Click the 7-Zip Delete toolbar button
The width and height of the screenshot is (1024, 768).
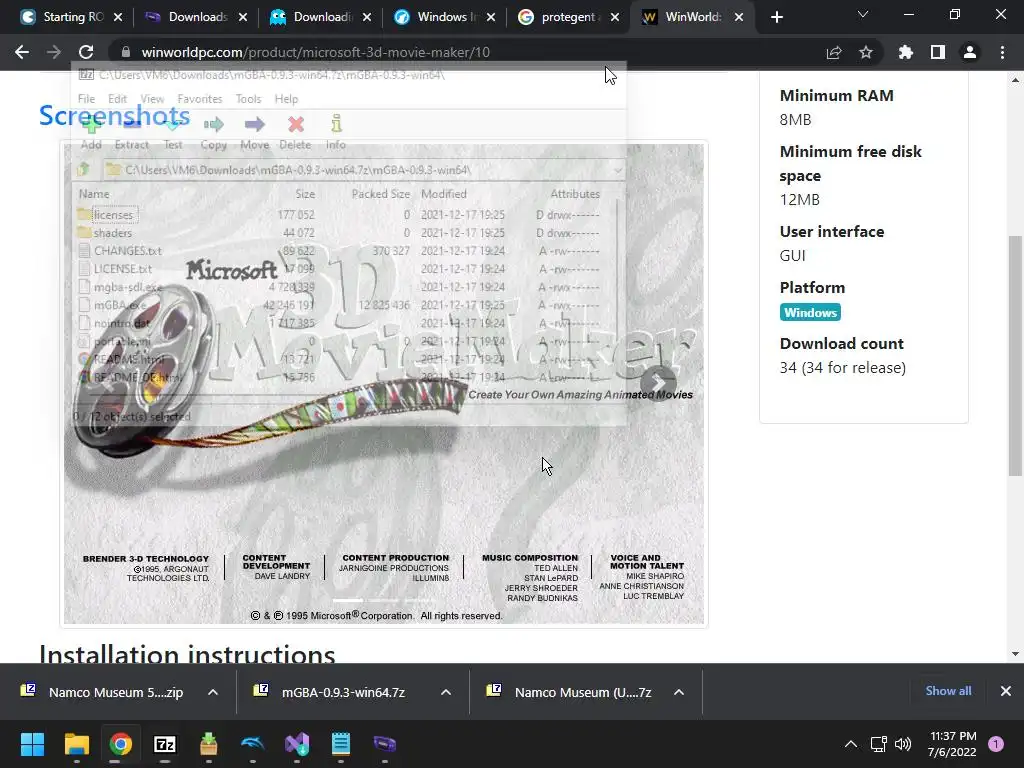tap(295, 133)
